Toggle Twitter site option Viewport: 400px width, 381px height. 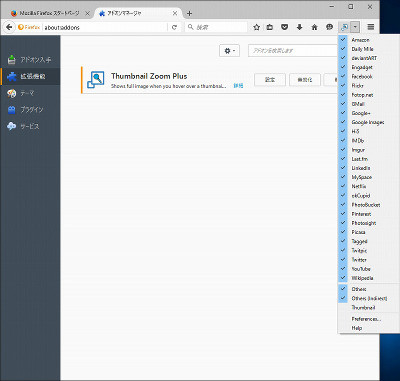[x=368, y=260]
